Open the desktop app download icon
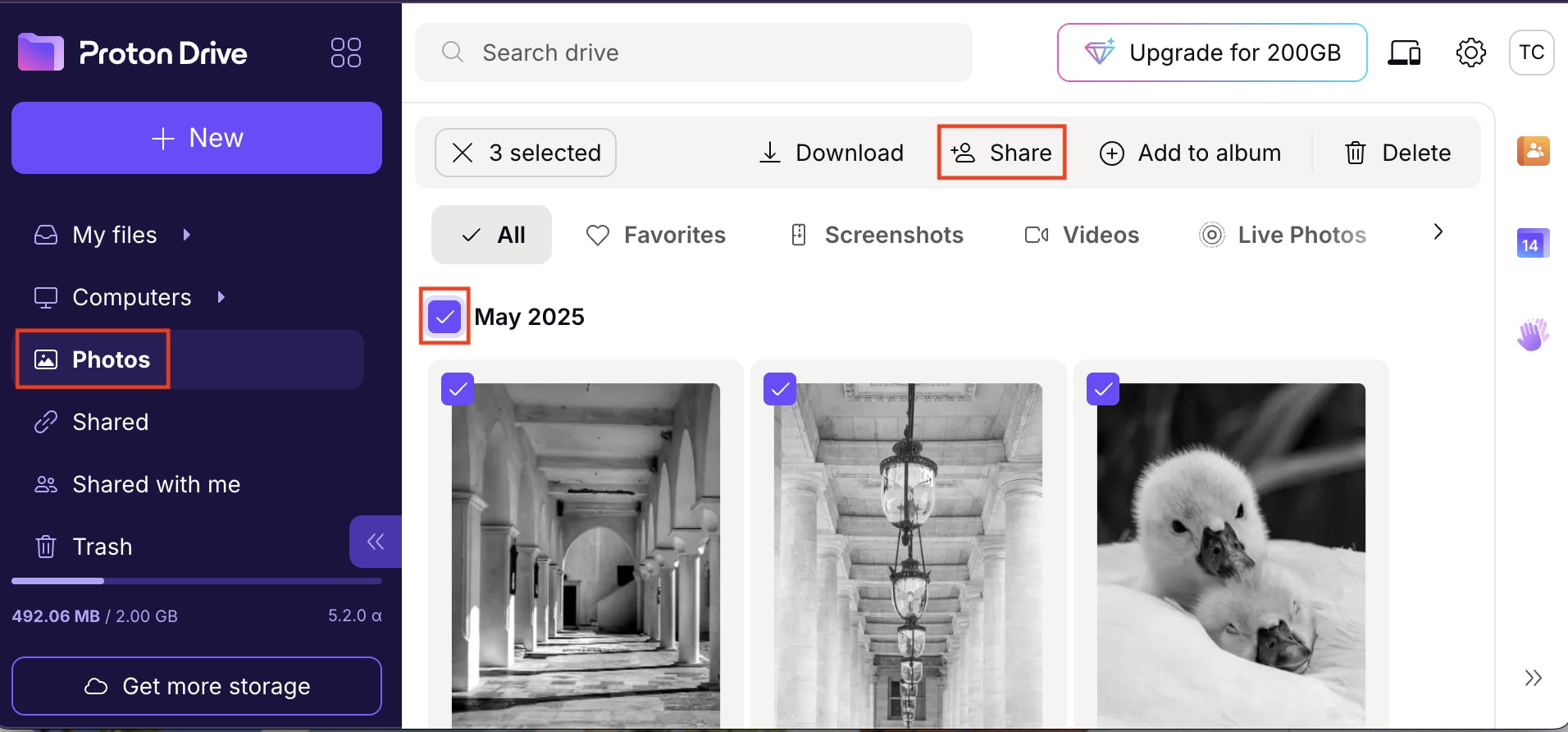Viewport: 1568px width, 732px height. [x=1404, y=53]
